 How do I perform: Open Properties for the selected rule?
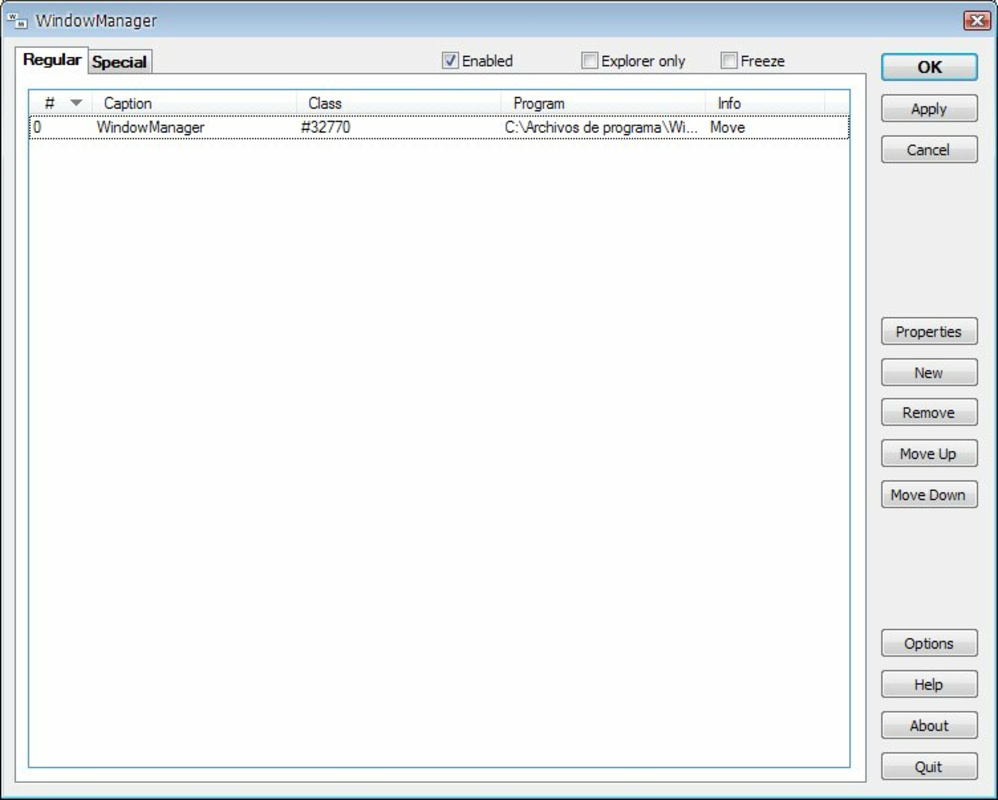[929, 331]
